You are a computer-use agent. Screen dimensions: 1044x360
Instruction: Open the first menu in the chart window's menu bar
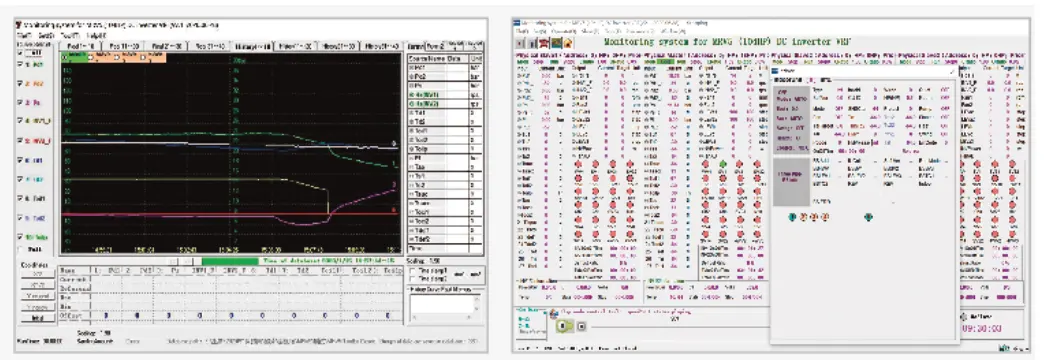click(24, 34)
